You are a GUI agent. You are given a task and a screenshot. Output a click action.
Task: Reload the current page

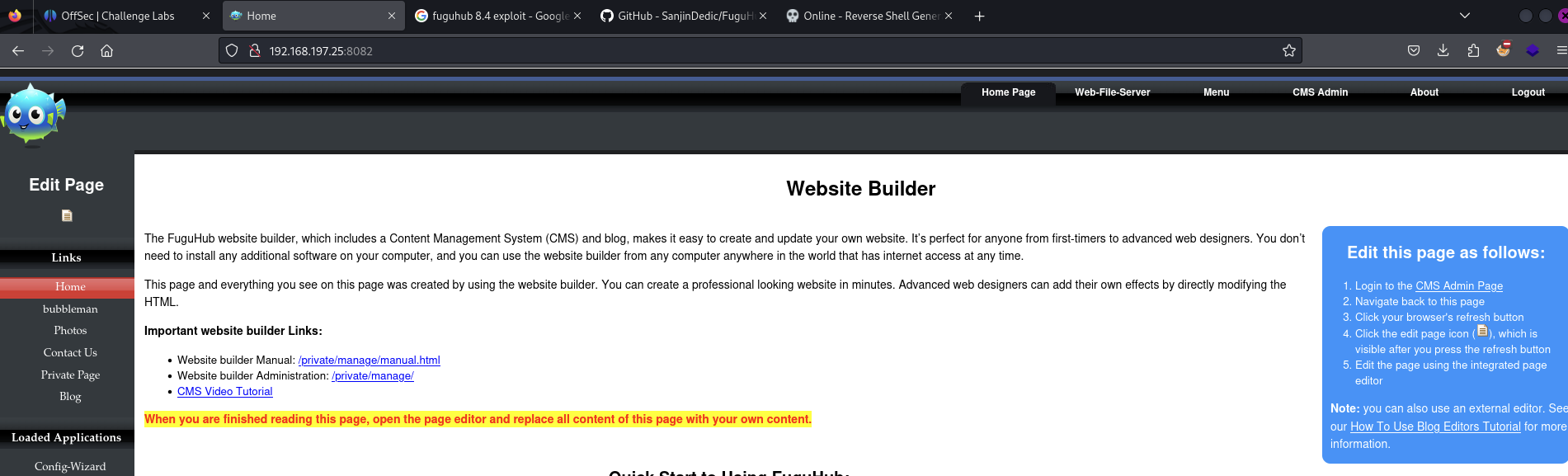pos(78,51)
